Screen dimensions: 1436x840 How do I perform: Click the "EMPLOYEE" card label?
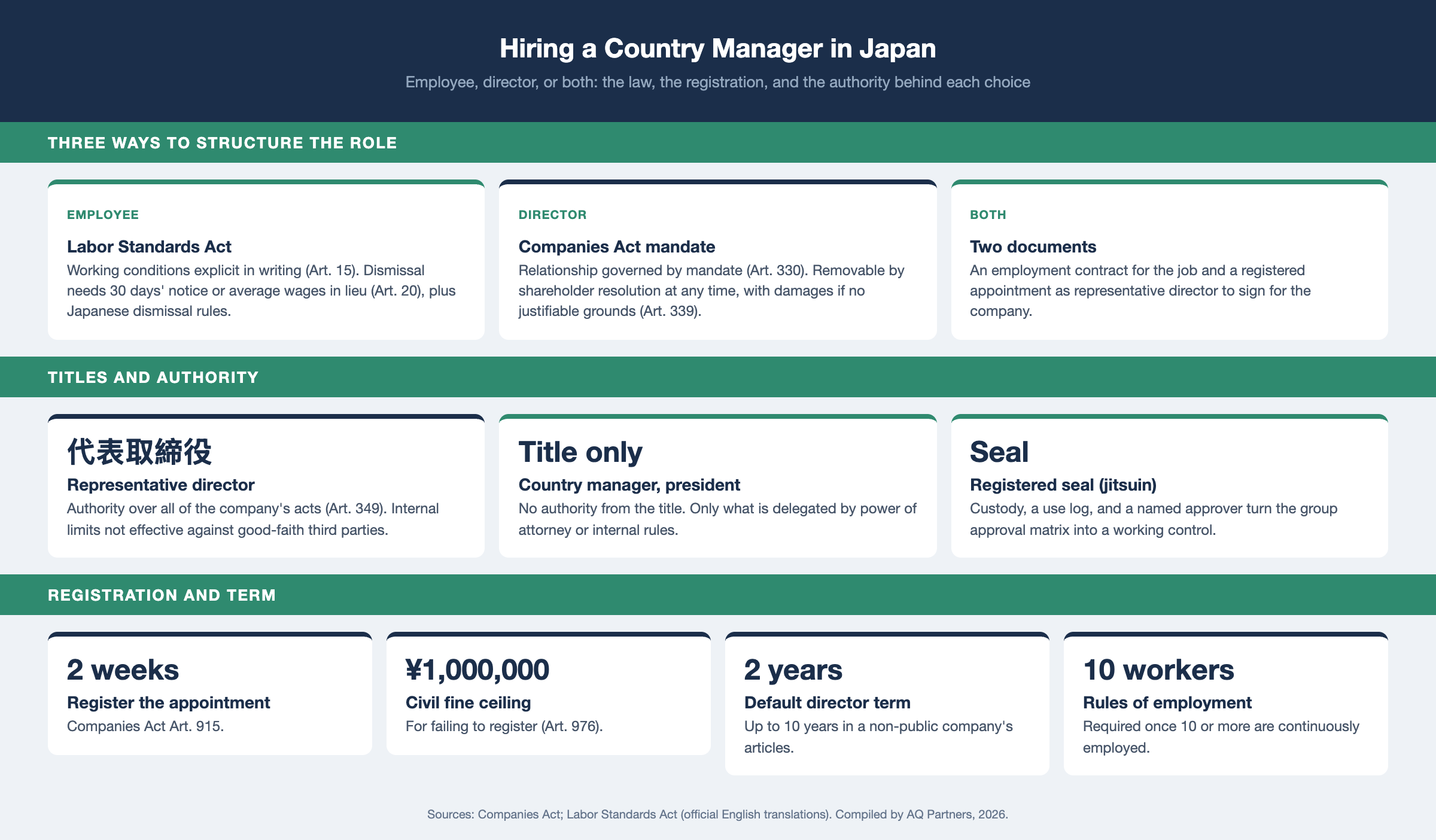pyautogui.click(x=103, y=215)
